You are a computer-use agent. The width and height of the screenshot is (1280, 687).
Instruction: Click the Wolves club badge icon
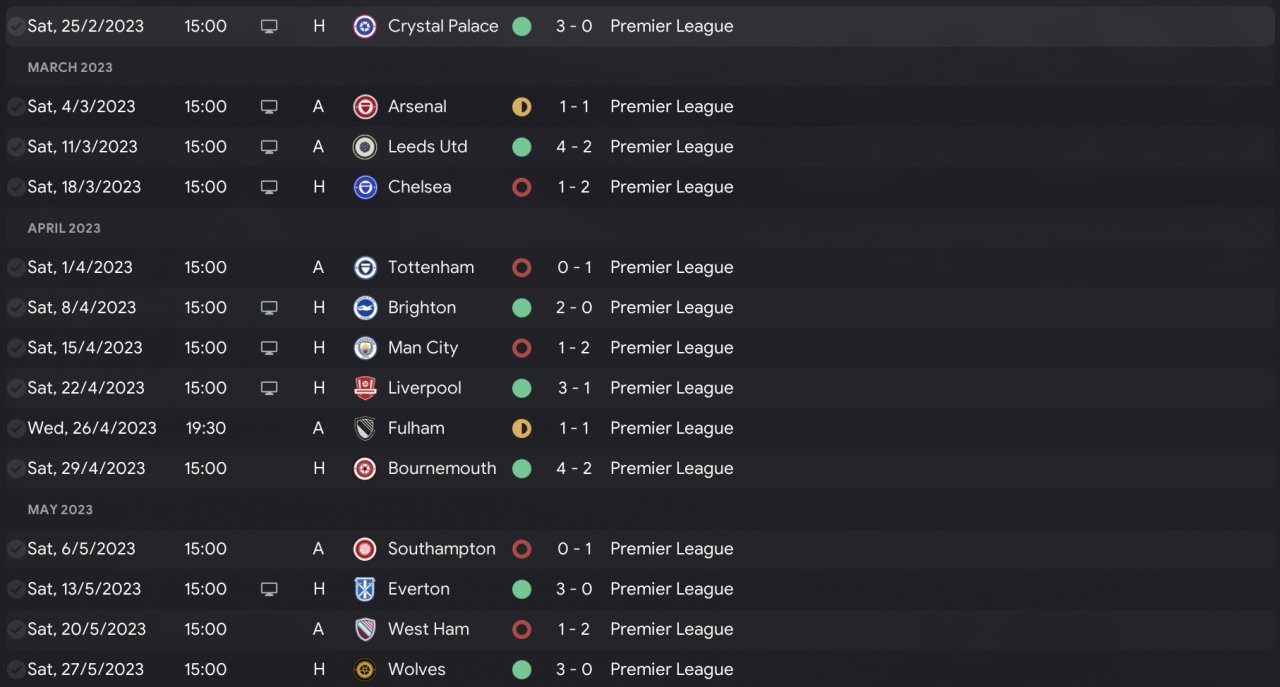[x=365, y=669]
